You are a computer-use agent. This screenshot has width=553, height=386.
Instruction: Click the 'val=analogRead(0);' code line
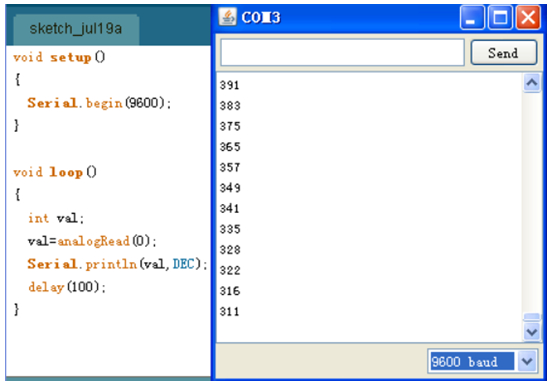tap(92, 241)
